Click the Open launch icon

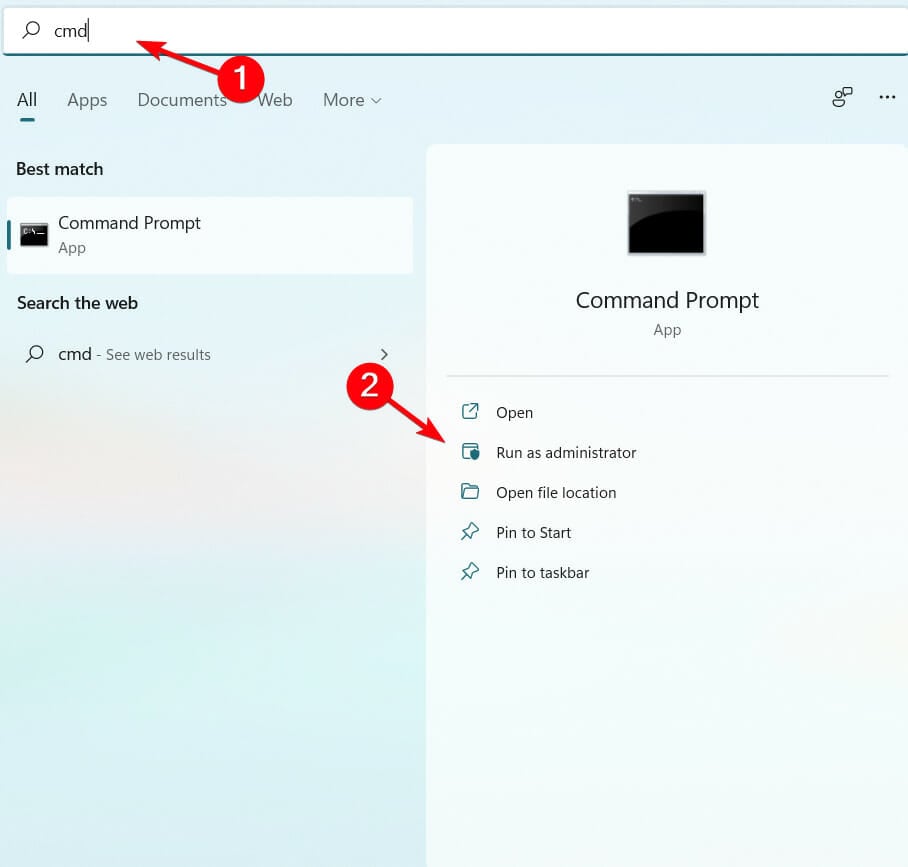pyautogui.click(x=470, y=411)
